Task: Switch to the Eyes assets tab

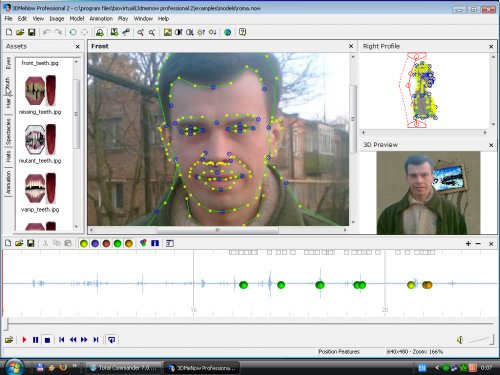Action: tap(8, 63)
